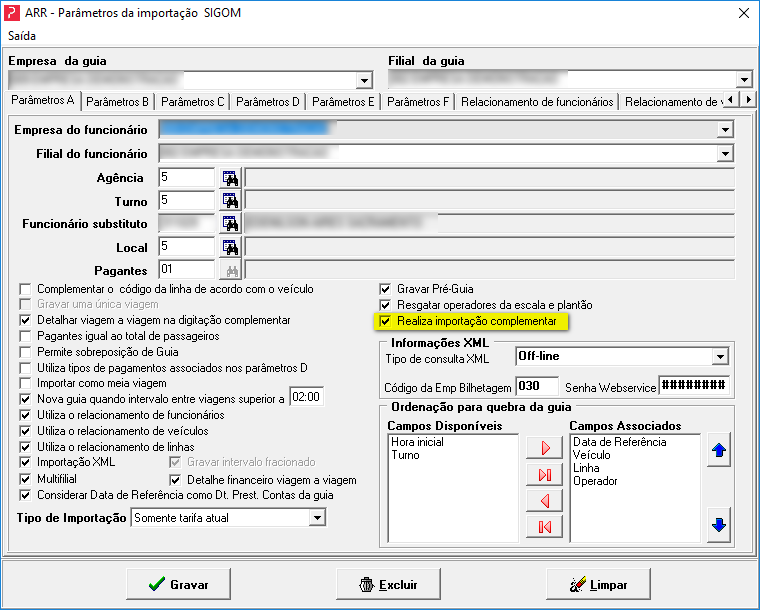Open the Turno lookup binoculars icon
The width and height of the screenshot is (760, 610).
[230, 200]
